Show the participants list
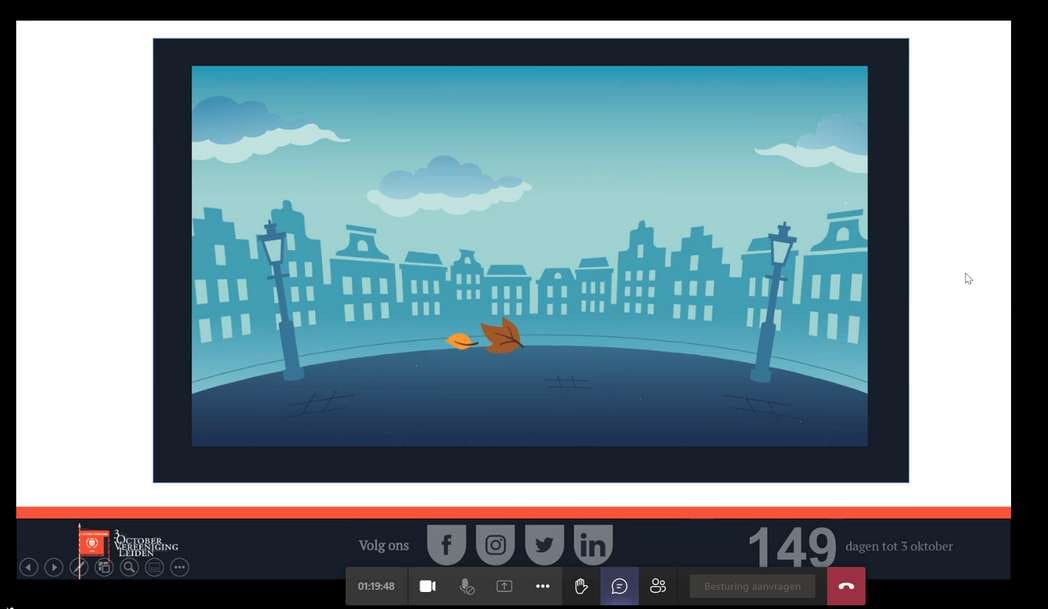 pos(657,586)
